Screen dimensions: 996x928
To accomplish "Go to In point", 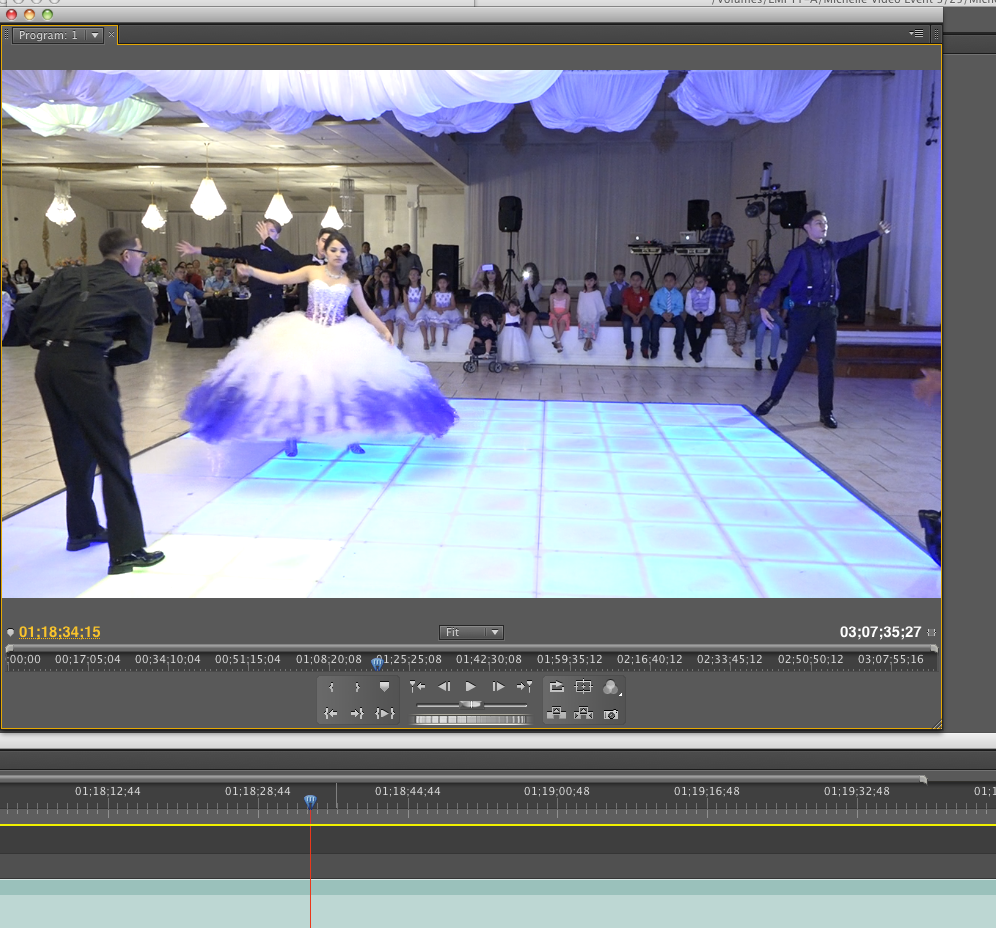I will pos(331,713).
